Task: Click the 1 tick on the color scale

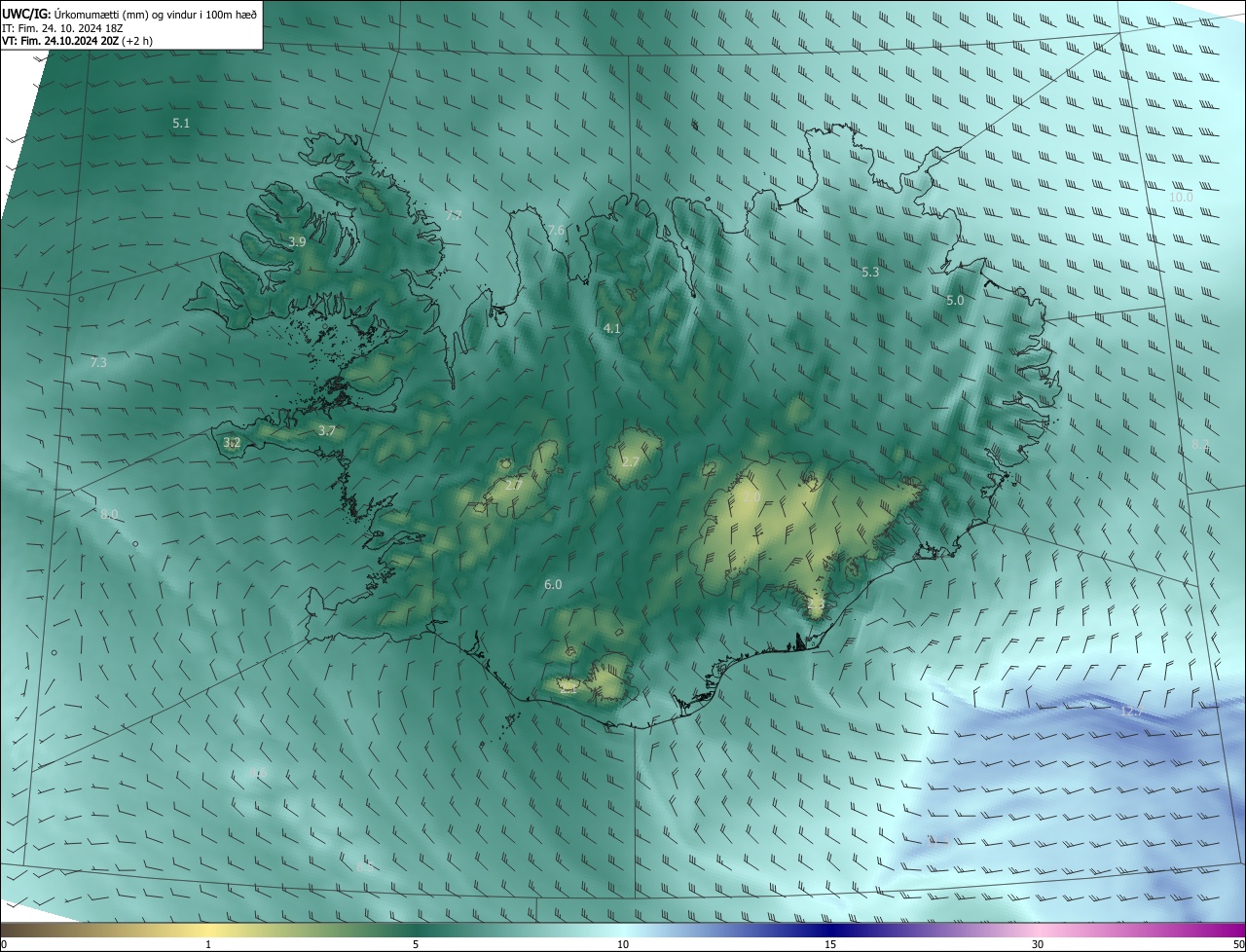Action: point(209,944)
